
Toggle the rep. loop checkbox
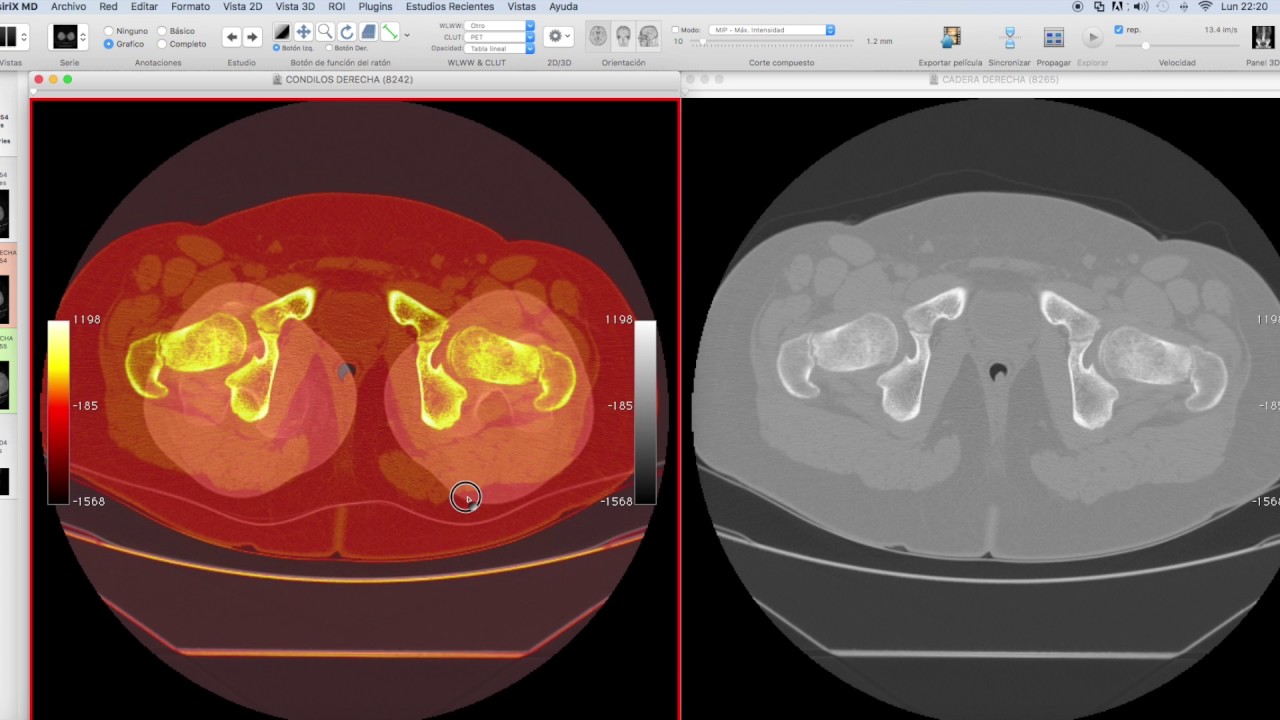coord(1118,30)
